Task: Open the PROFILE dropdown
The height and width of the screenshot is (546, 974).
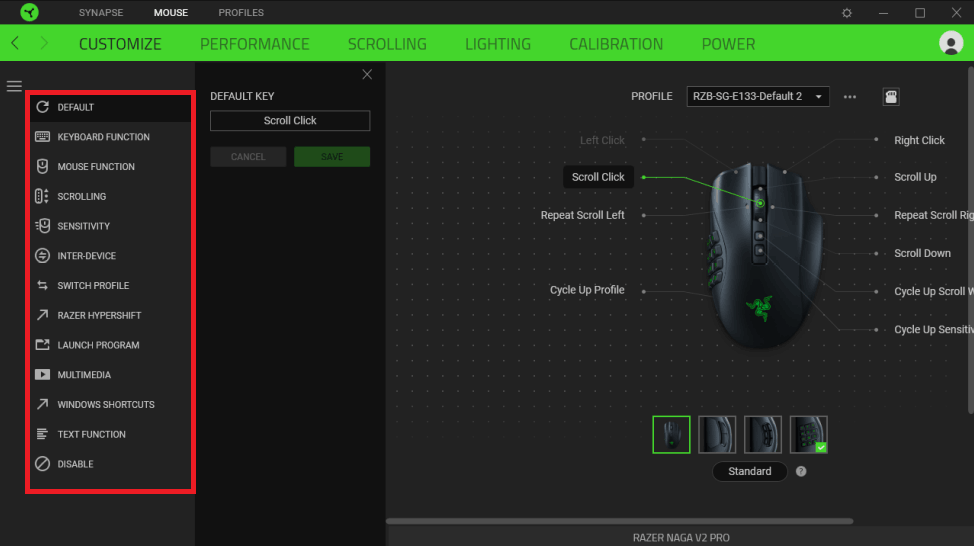Action: pyautogui.click(x=757, y=96)
